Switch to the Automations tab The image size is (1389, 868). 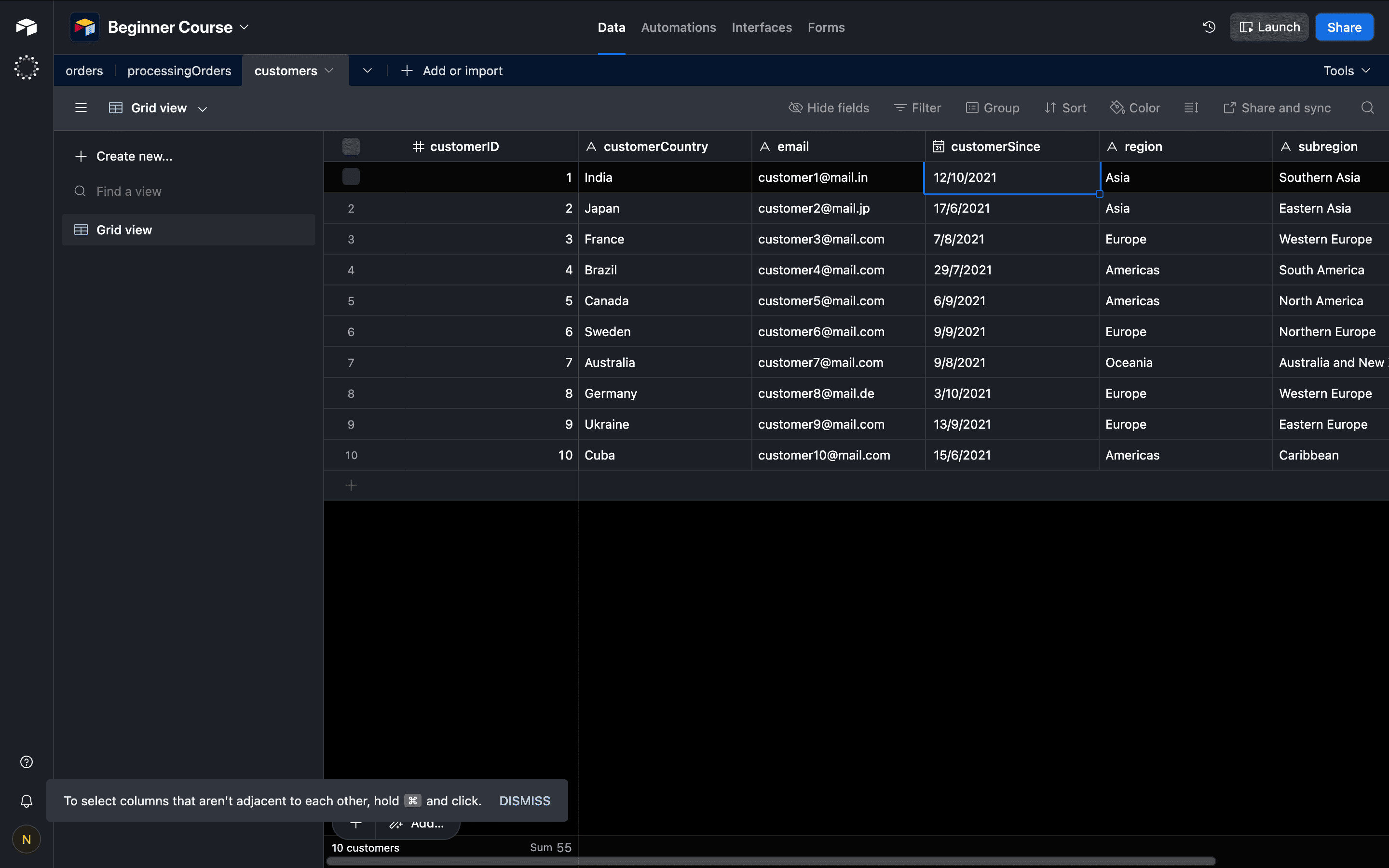click(679, 27)
